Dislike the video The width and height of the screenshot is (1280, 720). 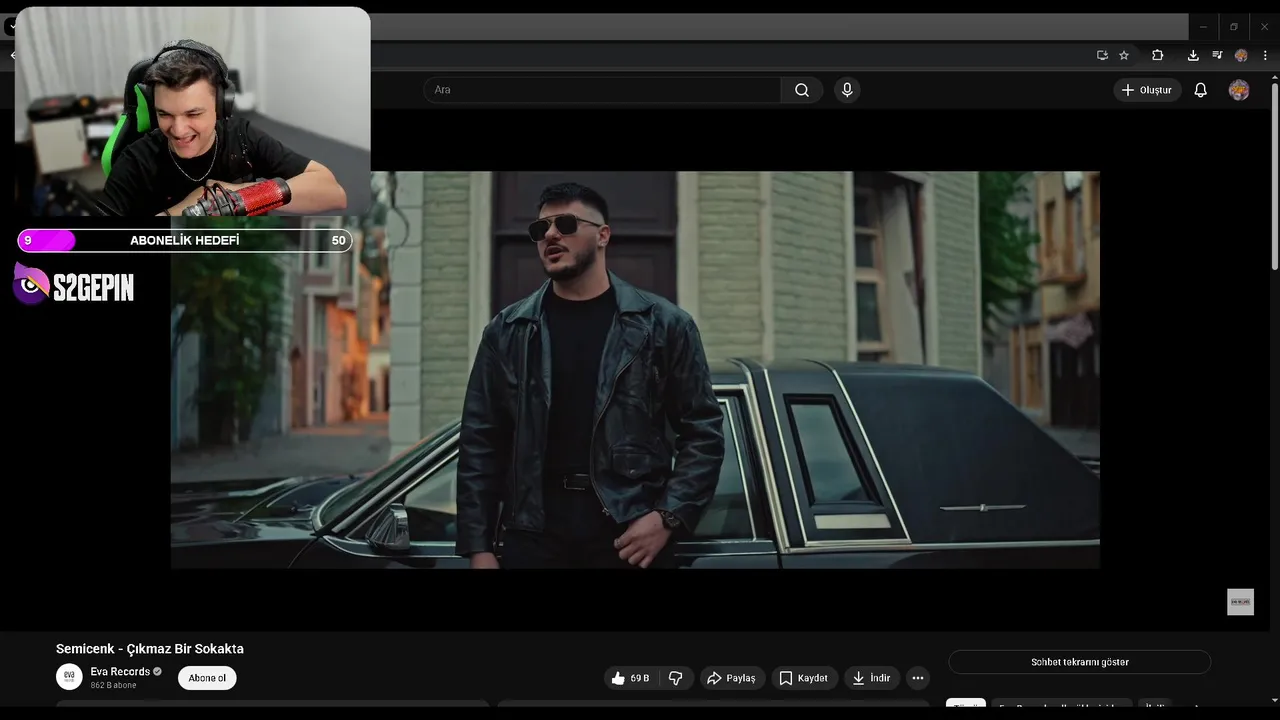click(x=676, y=678)
